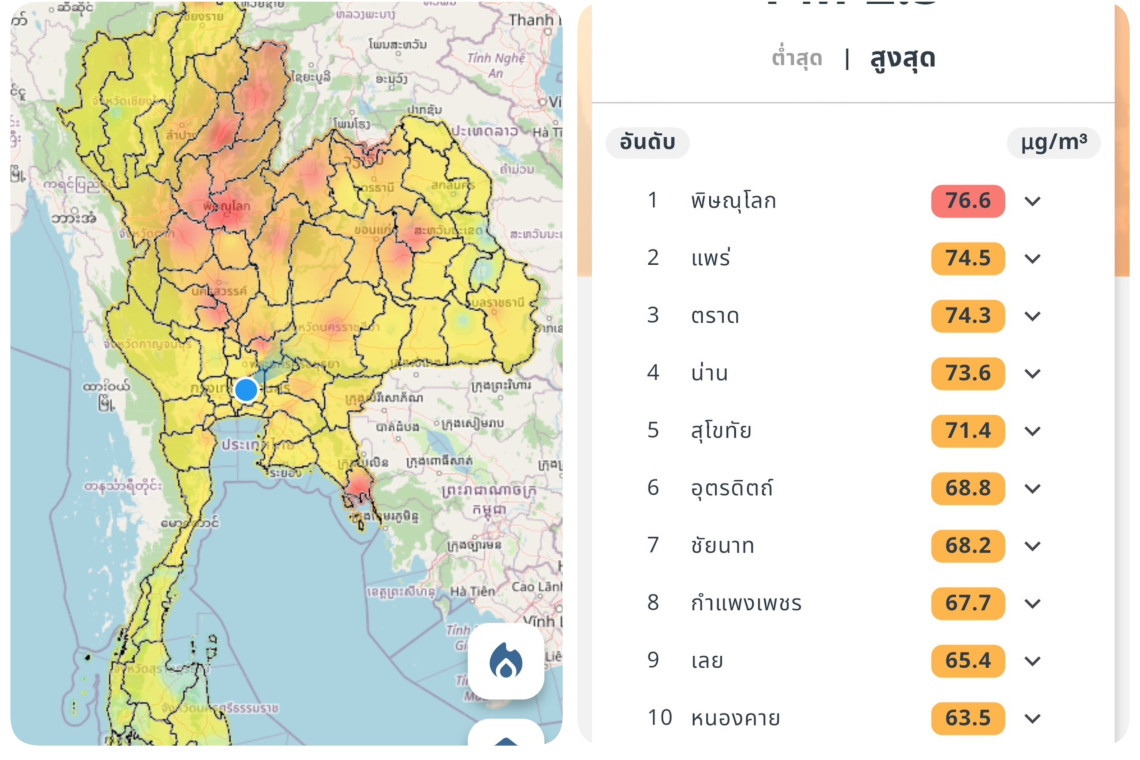Click the อันดับ rank column header

coord(647,143)
